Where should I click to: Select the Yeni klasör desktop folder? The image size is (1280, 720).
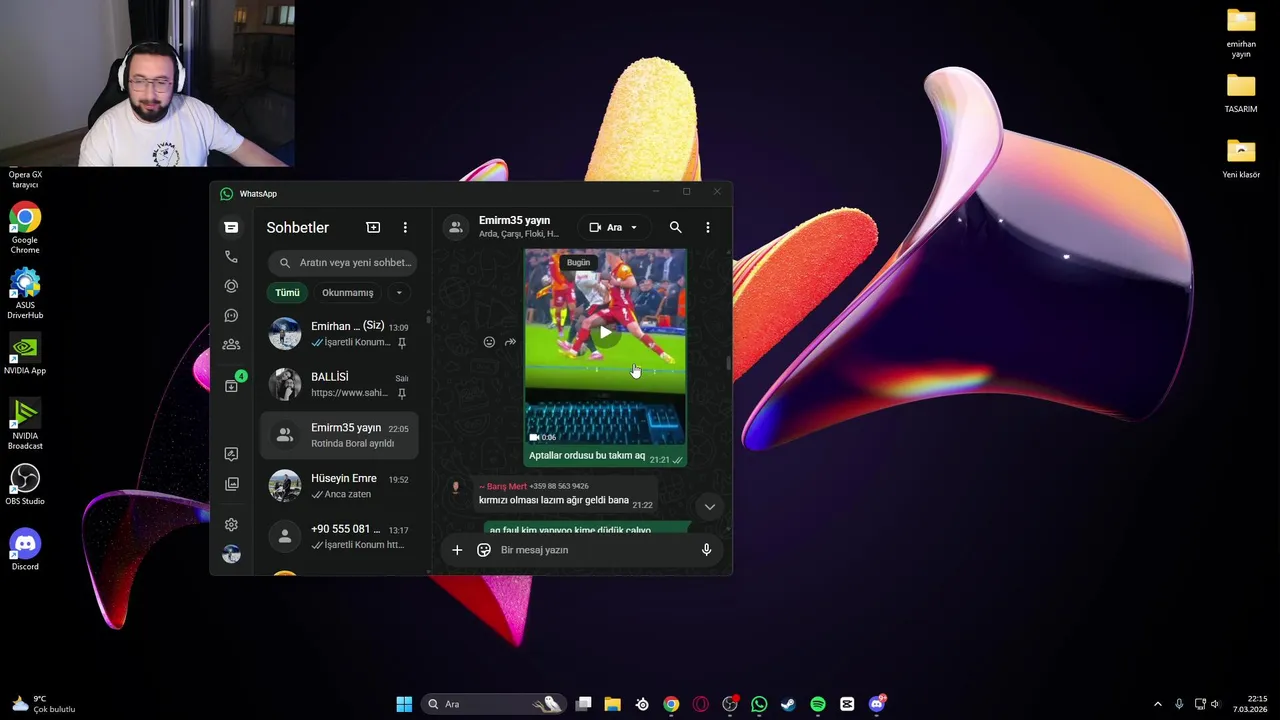coord(1241,159)
